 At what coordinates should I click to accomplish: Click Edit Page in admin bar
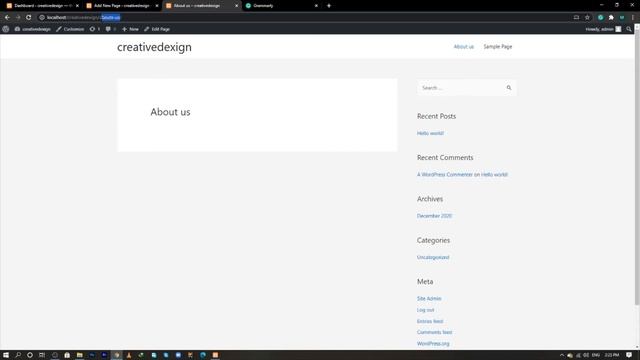(x=157, y=29)
